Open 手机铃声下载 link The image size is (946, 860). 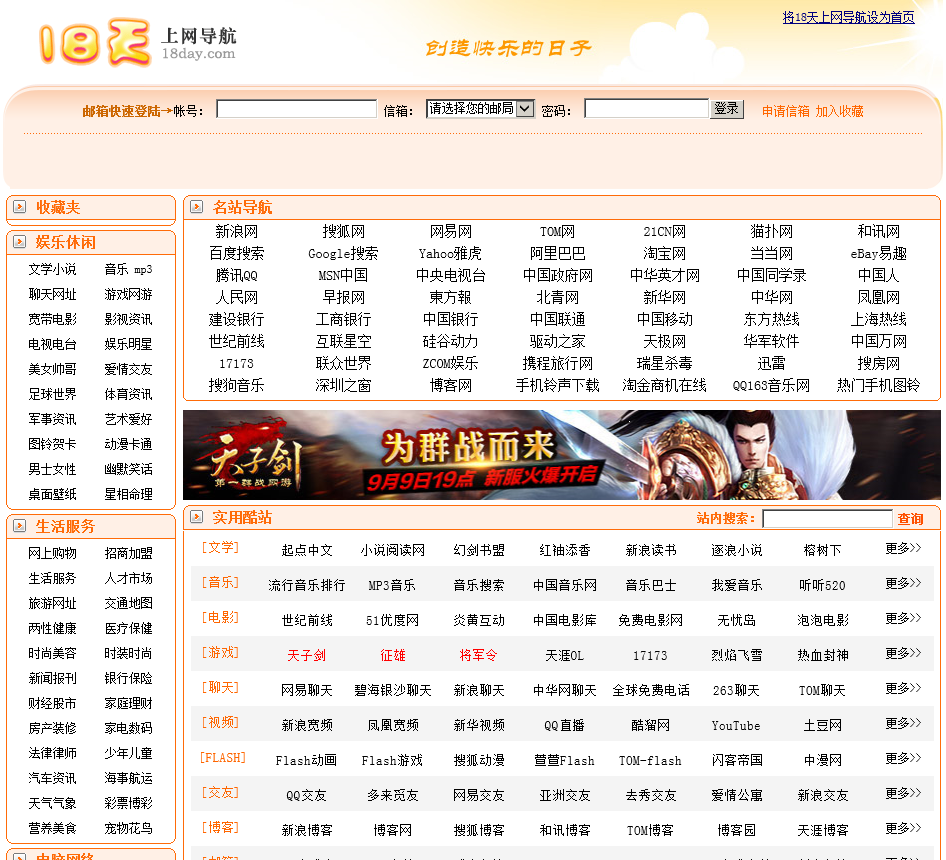pos(557,385)
